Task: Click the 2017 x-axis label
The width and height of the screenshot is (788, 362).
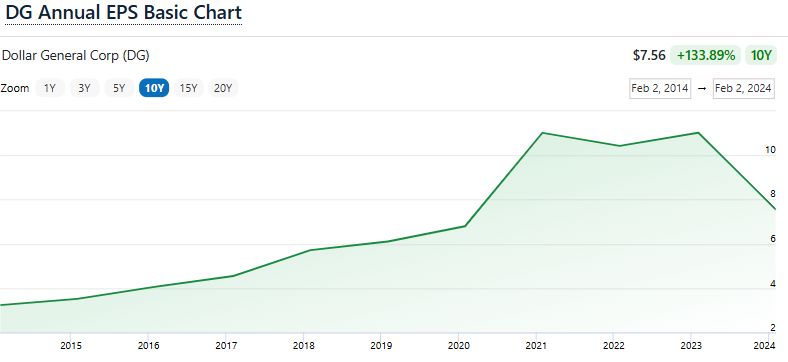Action: coord(225,346)
